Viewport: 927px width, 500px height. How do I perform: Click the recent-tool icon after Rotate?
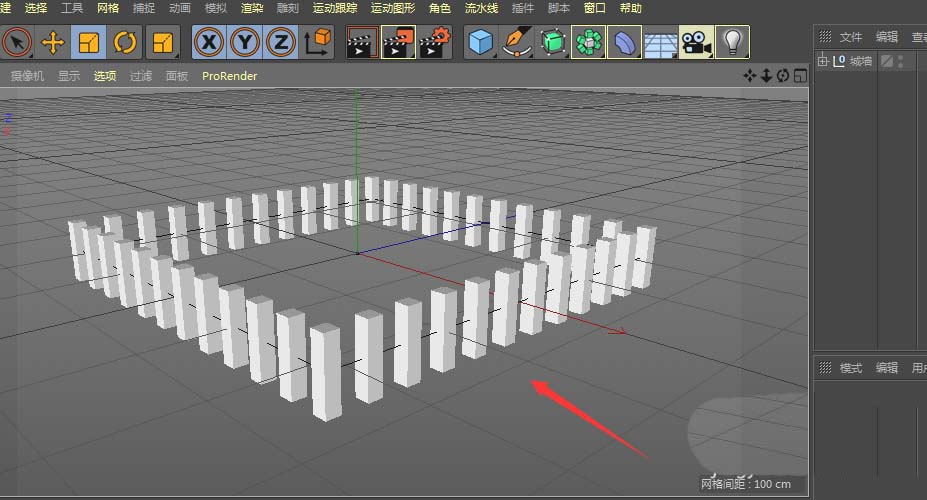pos(162,43)
